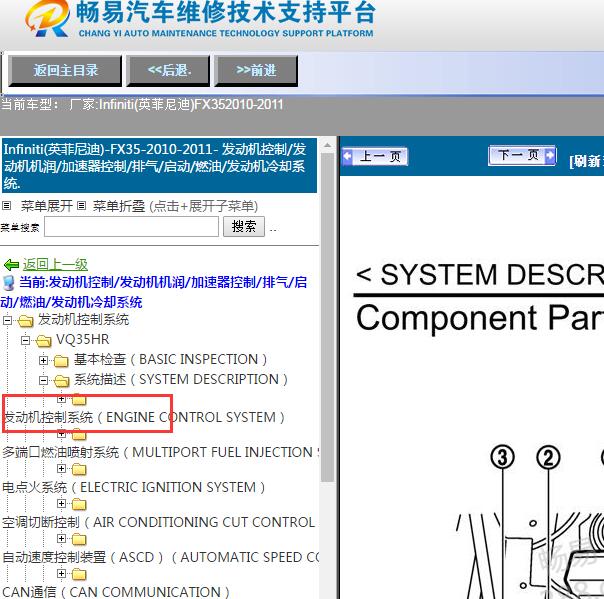Click the 刷新 refresh link

coord(586,161)
